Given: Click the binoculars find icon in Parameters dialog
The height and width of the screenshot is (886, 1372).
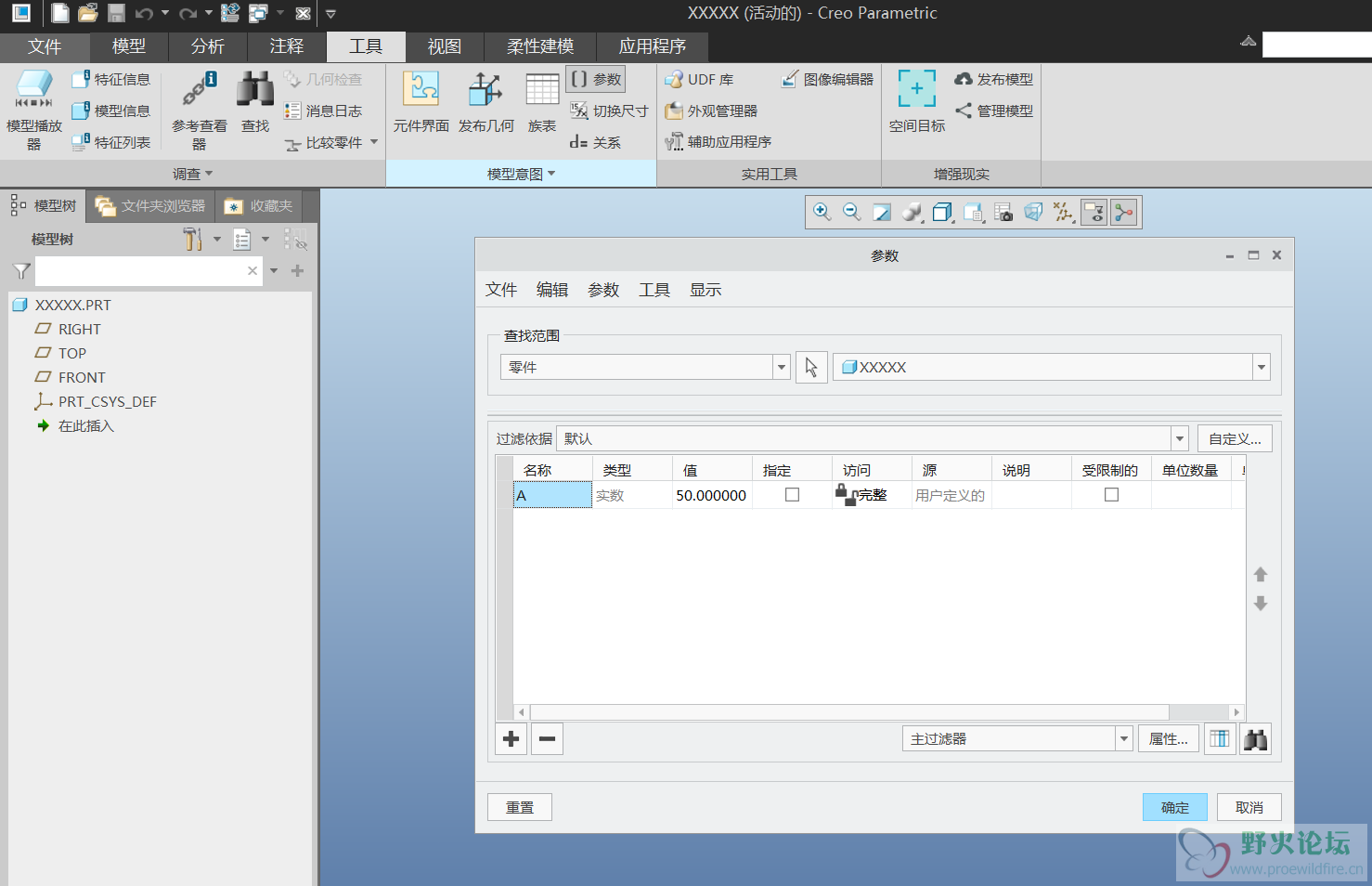Looking at the screenshot, I should 1255,739.
